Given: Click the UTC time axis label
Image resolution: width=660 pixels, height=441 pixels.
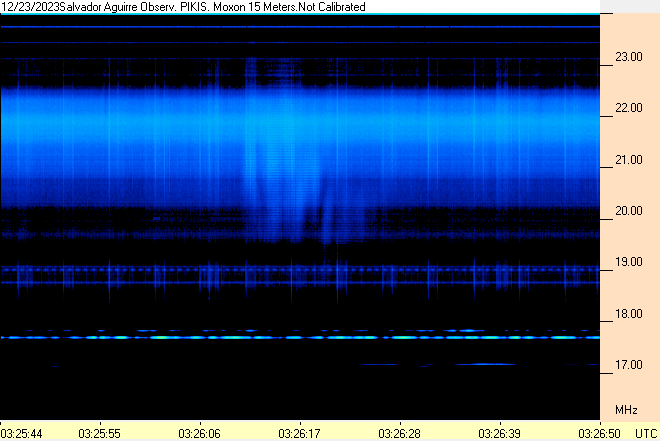Looking at the screenshot, I should point(646,433).
